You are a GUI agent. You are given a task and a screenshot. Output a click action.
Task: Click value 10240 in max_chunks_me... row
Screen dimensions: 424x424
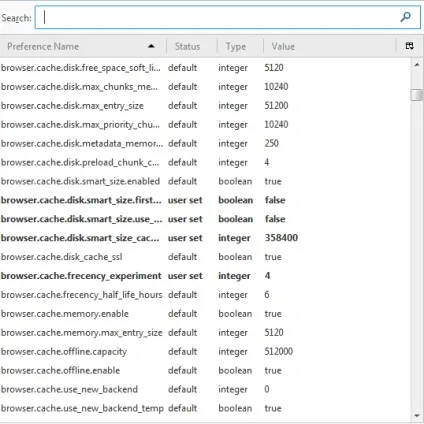(276, 87)
